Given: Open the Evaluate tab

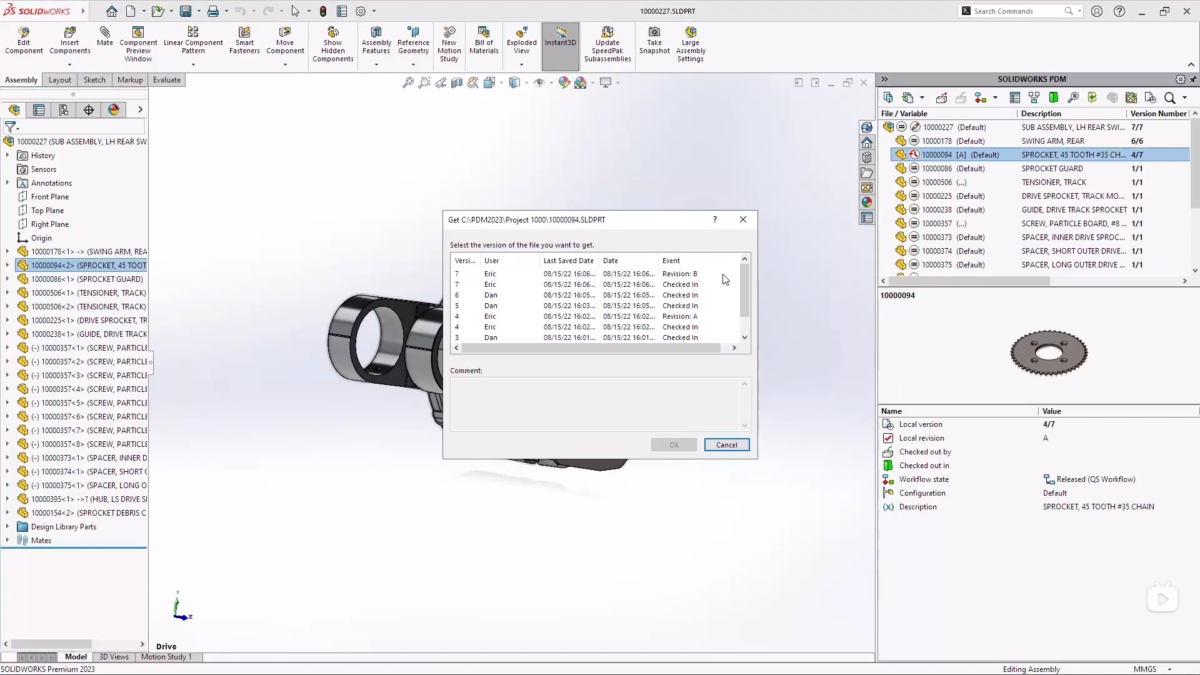Looking at the screenshot, I should [167, 80].
